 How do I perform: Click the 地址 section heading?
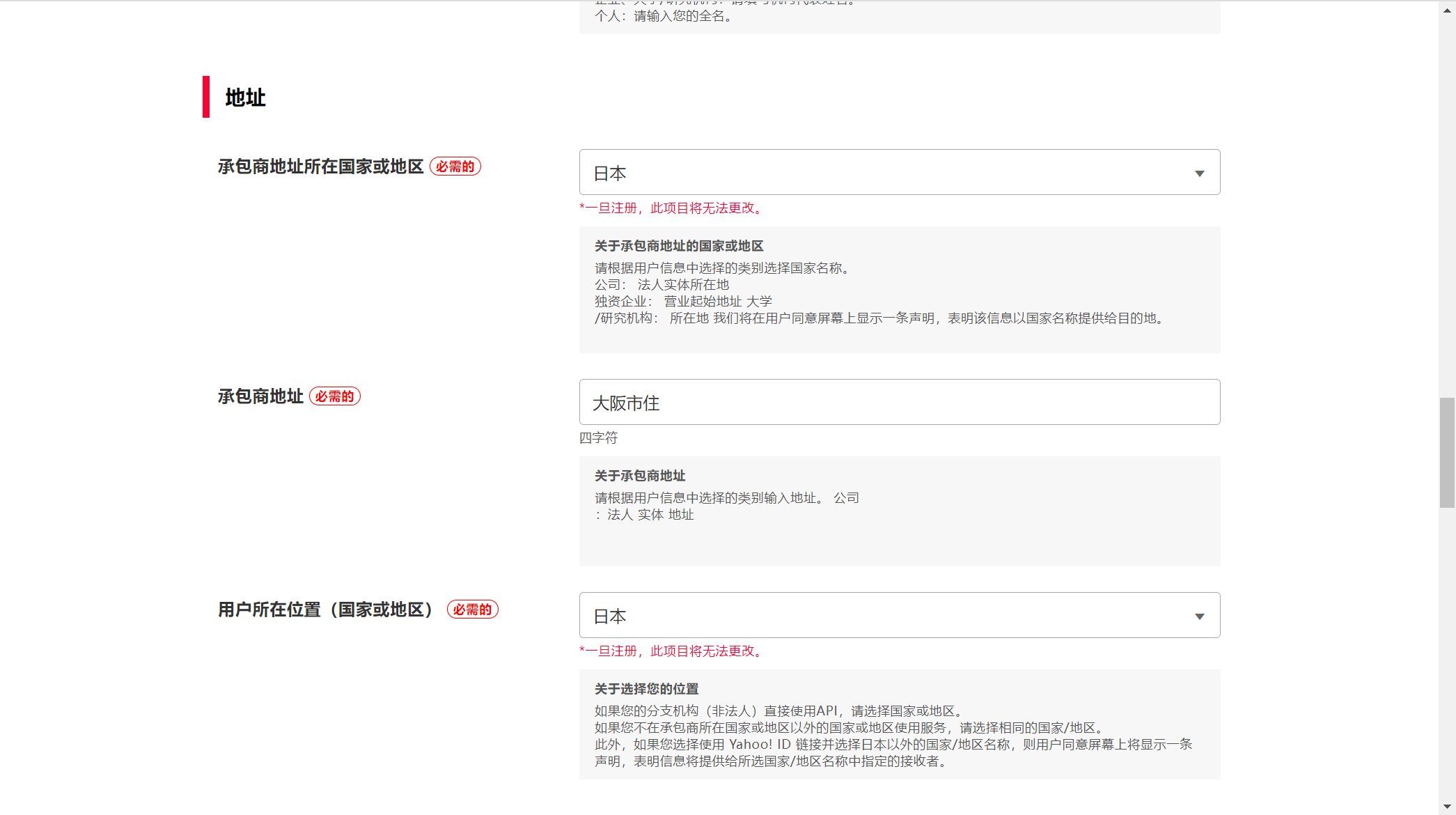(245, 98)
